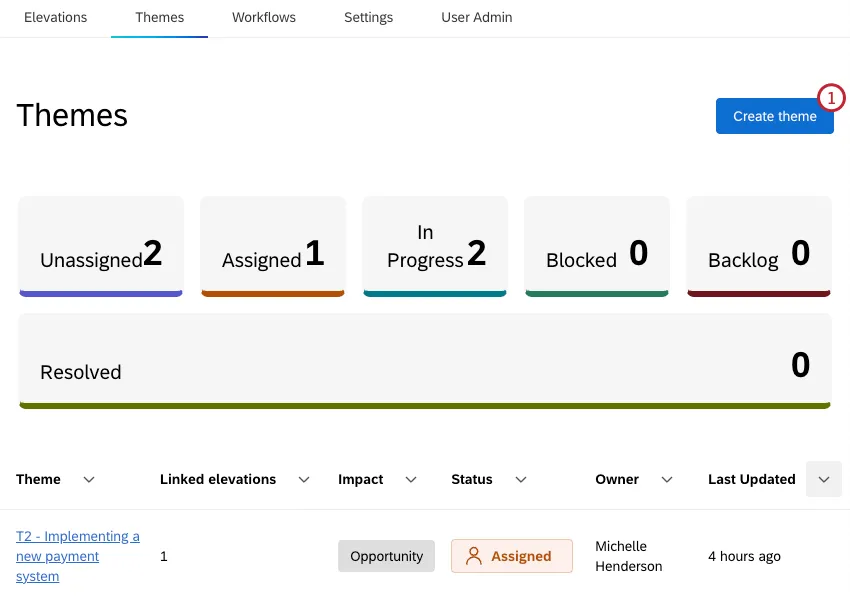Click the Opportunity impact tag
850x596 pixels.
(x=386, y=556)
